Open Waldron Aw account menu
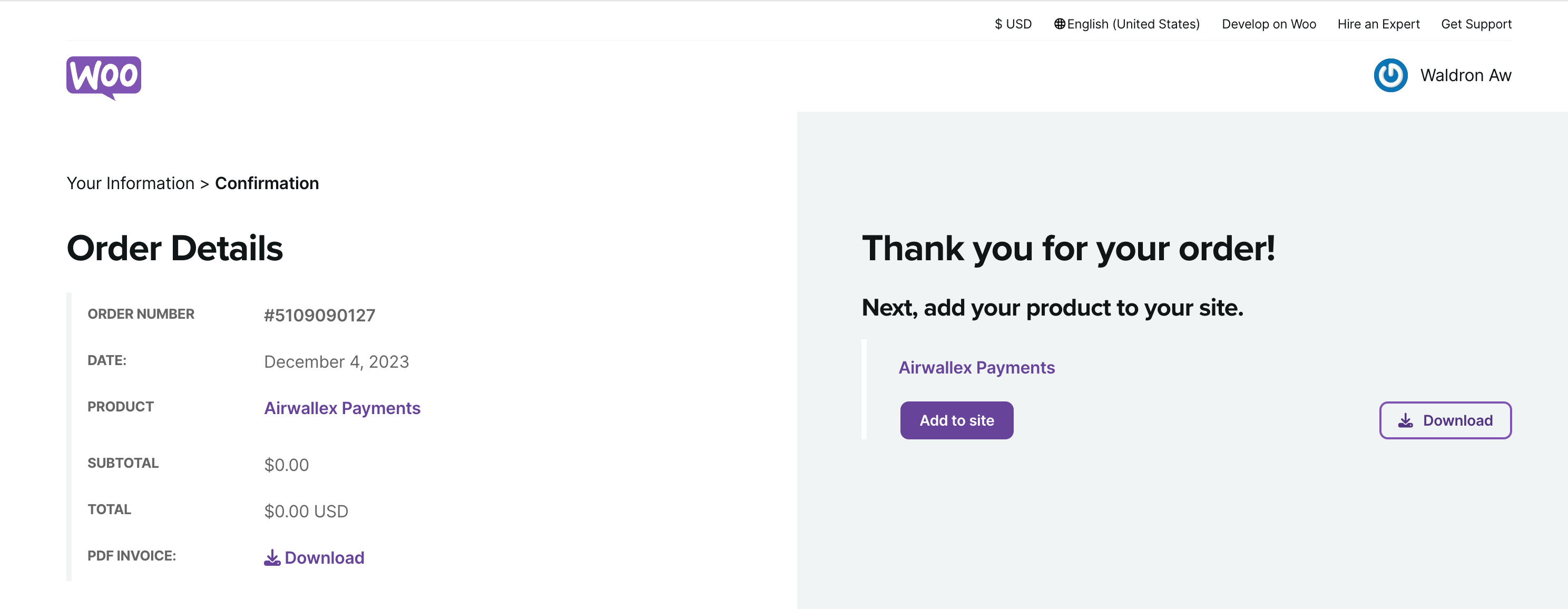 [x=1465, y=75]
